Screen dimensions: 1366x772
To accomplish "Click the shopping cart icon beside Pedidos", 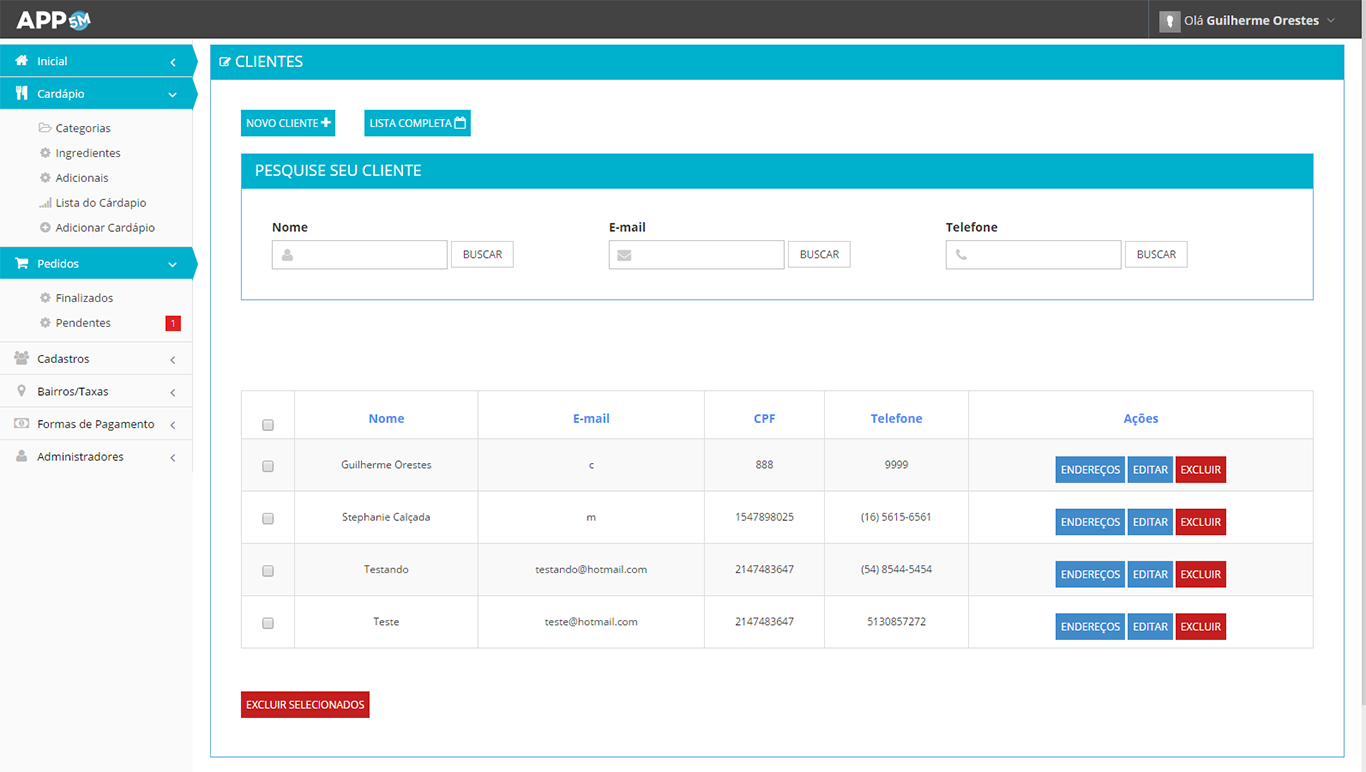I will (21, 264).
